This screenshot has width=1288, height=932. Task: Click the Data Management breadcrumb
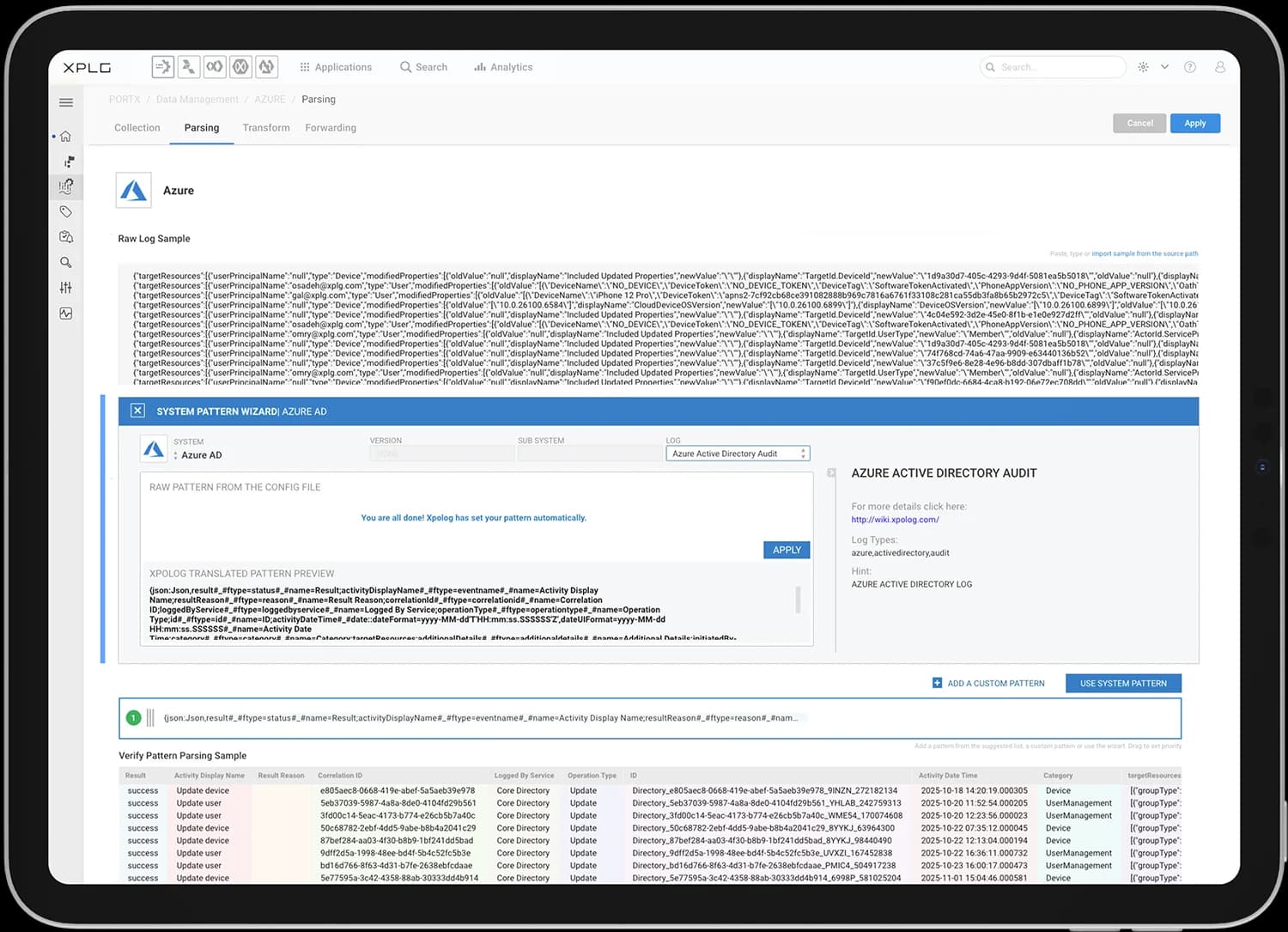(x=197, y=100)
